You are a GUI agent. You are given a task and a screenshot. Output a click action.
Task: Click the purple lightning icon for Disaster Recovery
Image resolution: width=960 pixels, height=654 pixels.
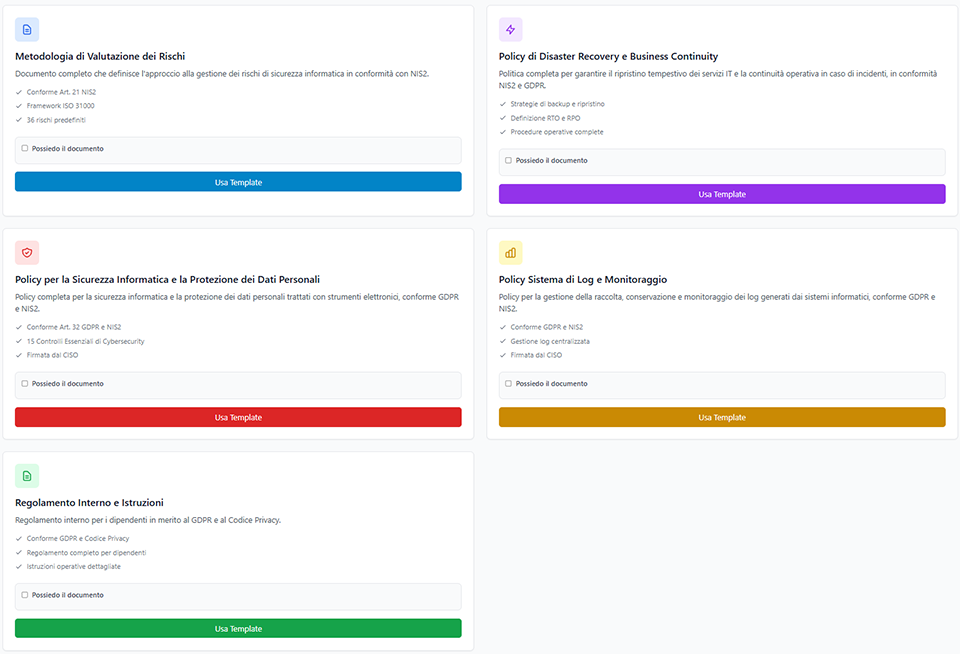(x=511, y=29)
